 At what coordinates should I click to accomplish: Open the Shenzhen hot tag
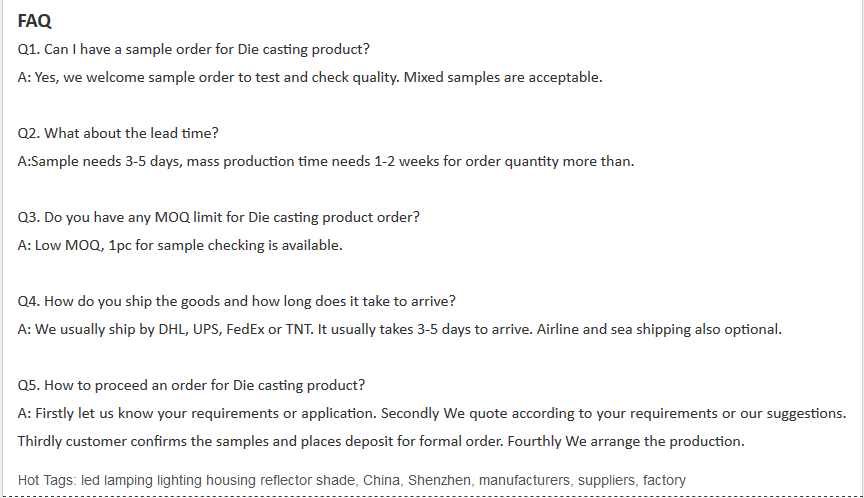tap(439, 480)
